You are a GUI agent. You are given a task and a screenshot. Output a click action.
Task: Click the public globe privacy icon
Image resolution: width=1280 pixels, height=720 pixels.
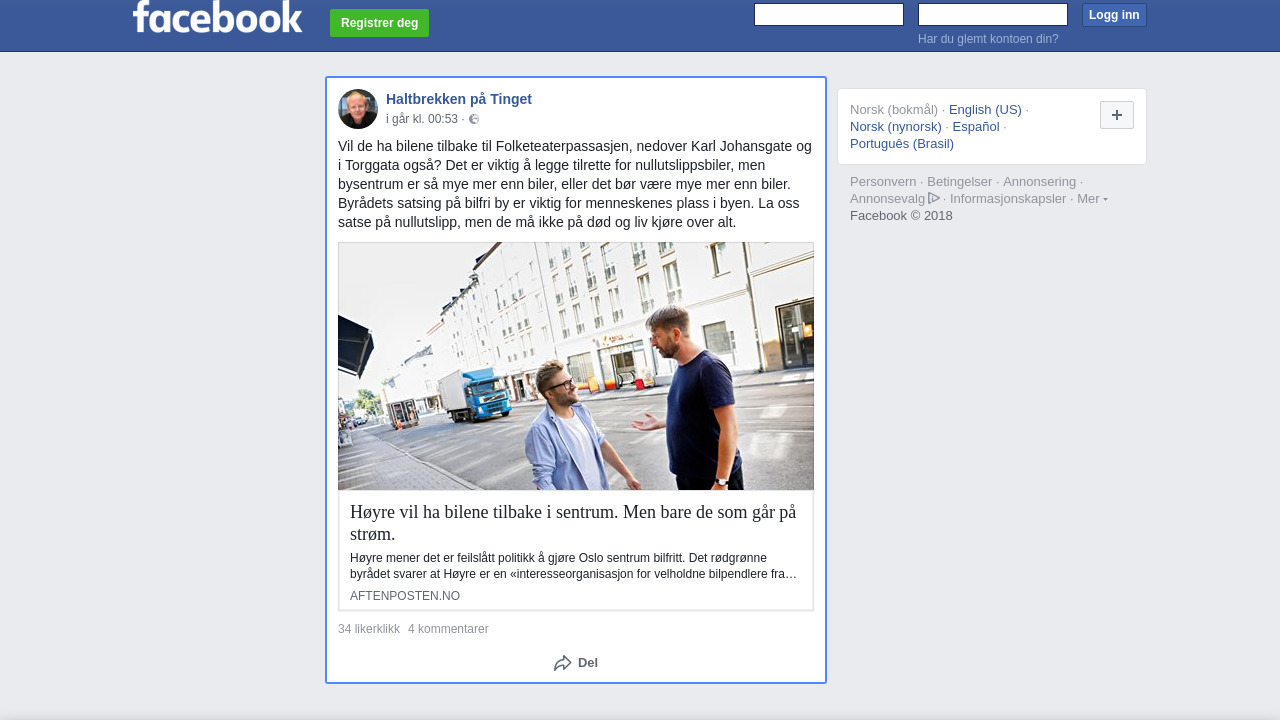[474, 119]
